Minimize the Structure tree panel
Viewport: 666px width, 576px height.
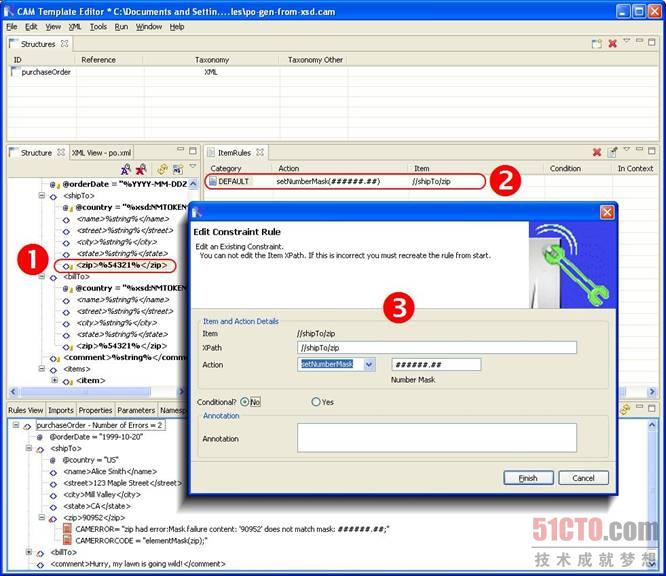click(x=181, y=149)
